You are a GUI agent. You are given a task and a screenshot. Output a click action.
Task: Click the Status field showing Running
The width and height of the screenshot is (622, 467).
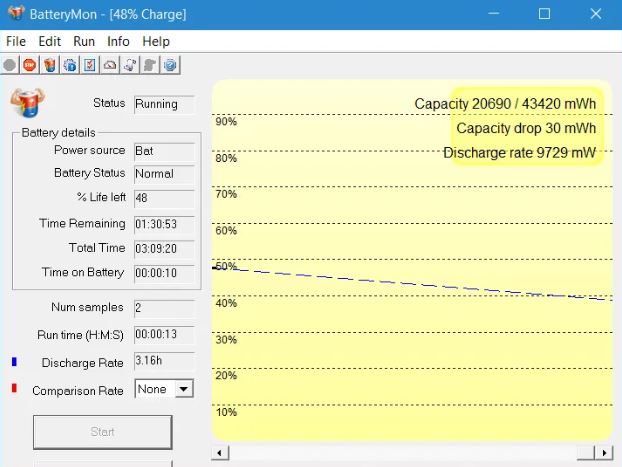click(164, 104)
